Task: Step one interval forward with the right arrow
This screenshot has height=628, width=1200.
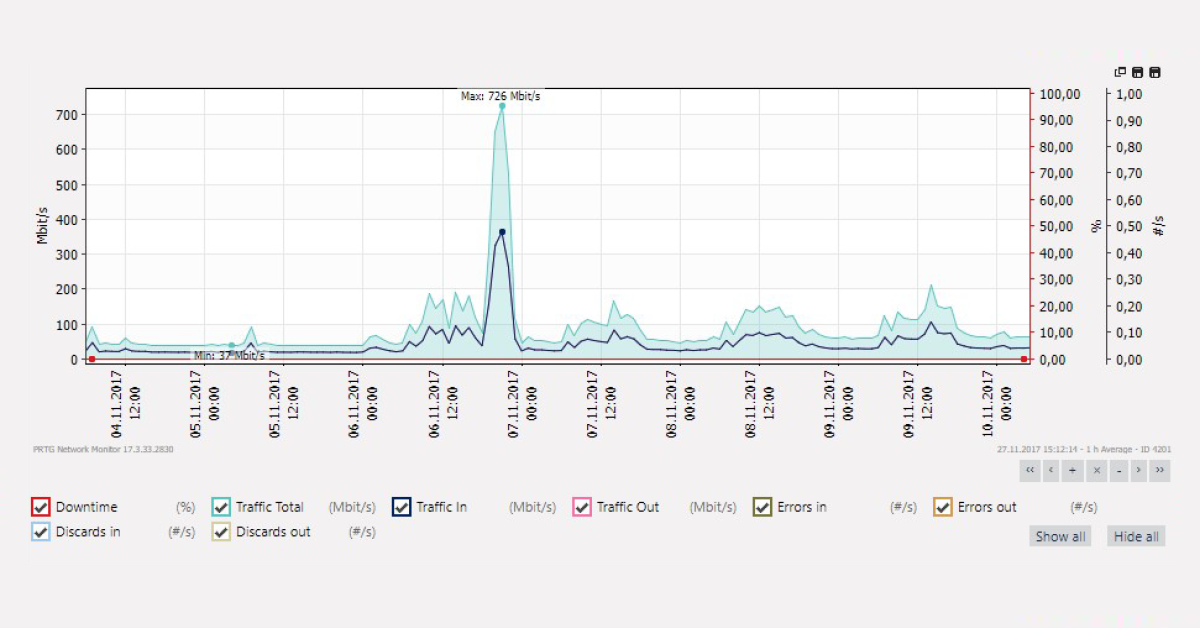Action: [1140, 470]
